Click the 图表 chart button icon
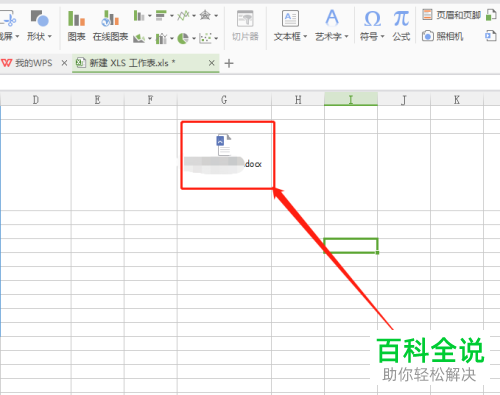 (76, 18)
